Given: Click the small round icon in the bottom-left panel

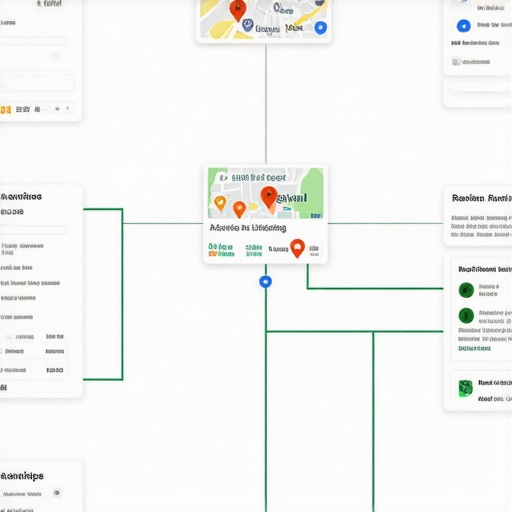Looking at the screenshot, I should (57, 493).
